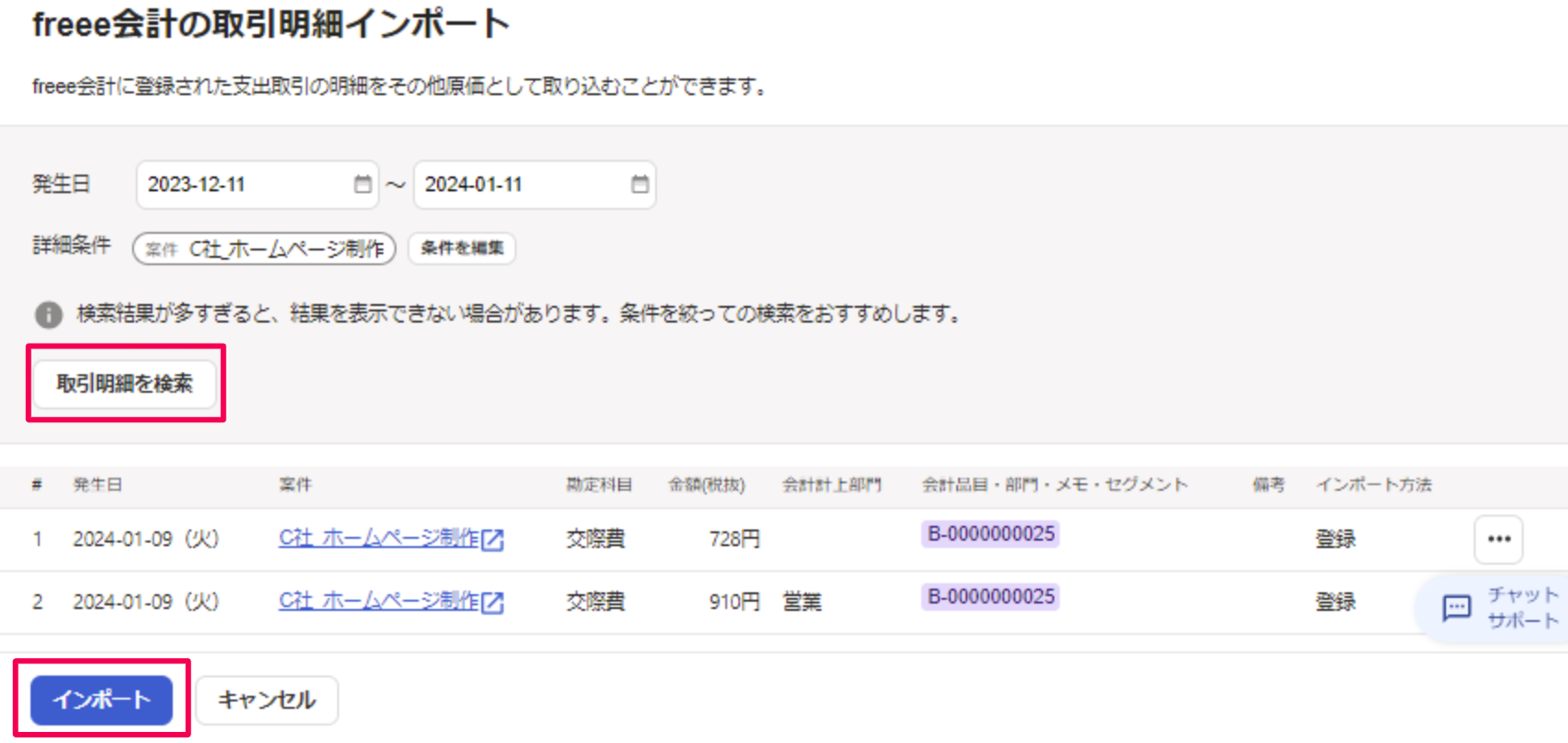Click the C社_ホームページ制作 condition chip
The height and width of the screenshot is (743, 1568).
tap(264, 249)
